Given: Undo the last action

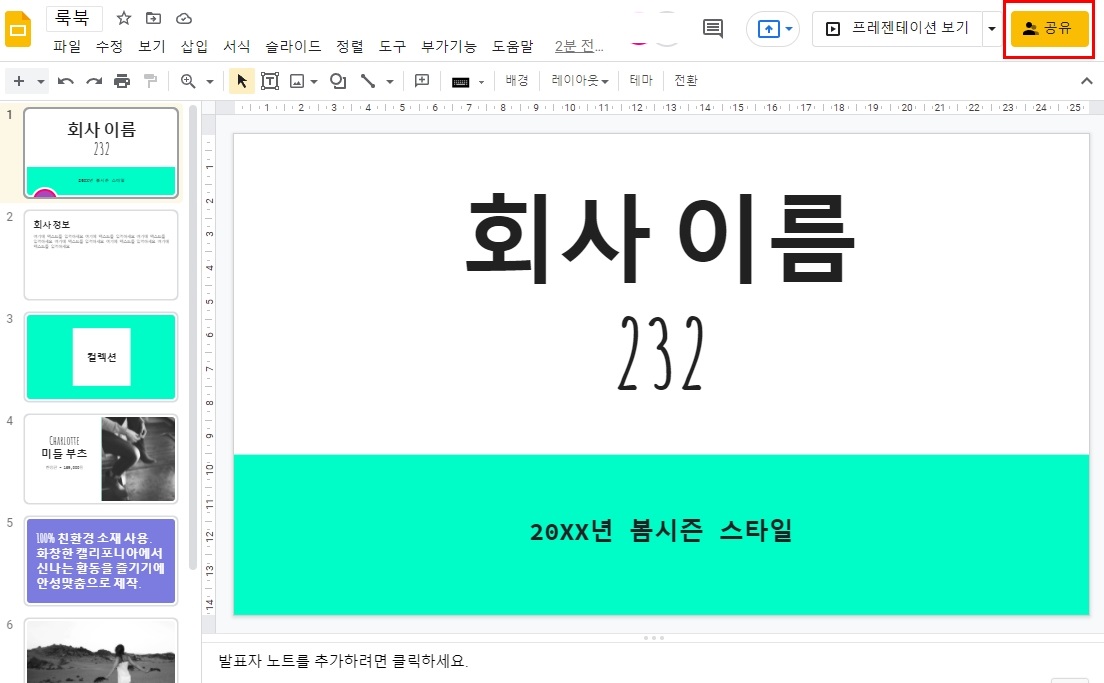Looking at the screenshot, I should pyautogui.click(x=65, y=80).
